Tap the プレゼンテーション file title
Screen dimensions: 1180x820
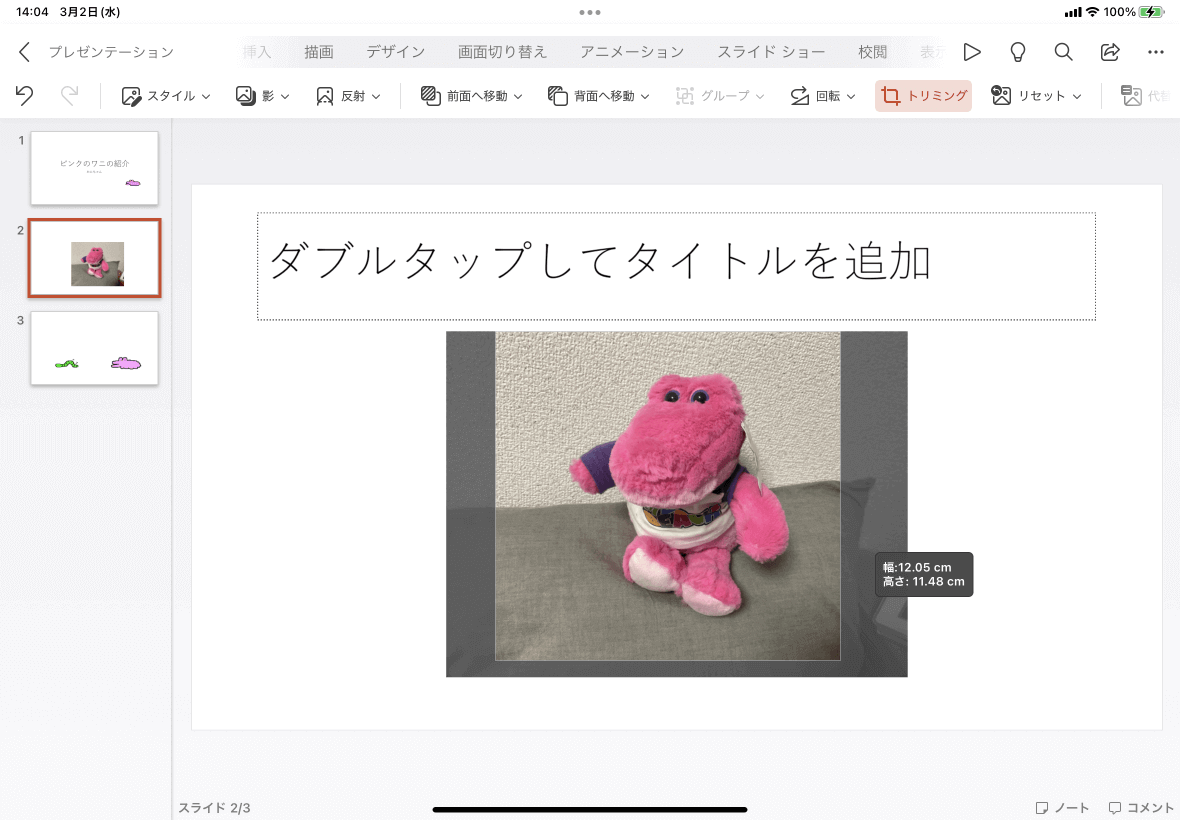click(111, 52)
